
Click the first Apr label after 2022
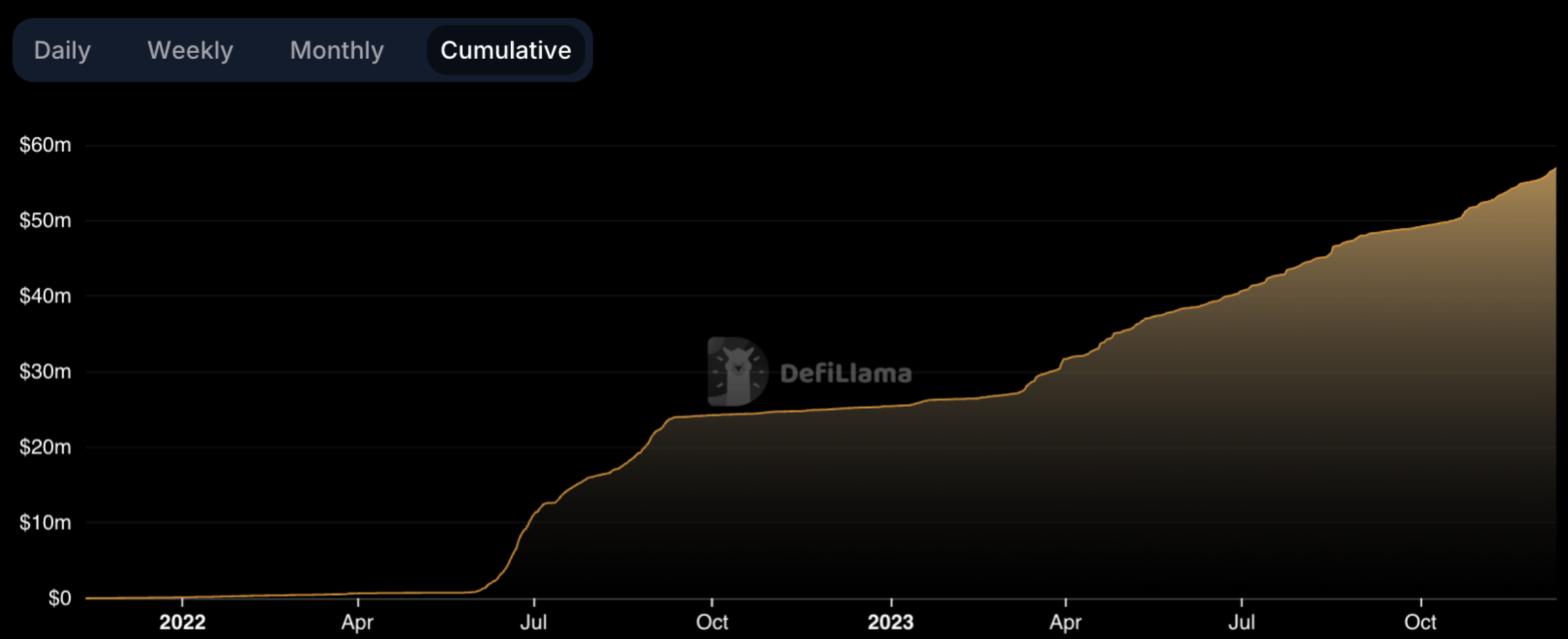coord(357,622)
